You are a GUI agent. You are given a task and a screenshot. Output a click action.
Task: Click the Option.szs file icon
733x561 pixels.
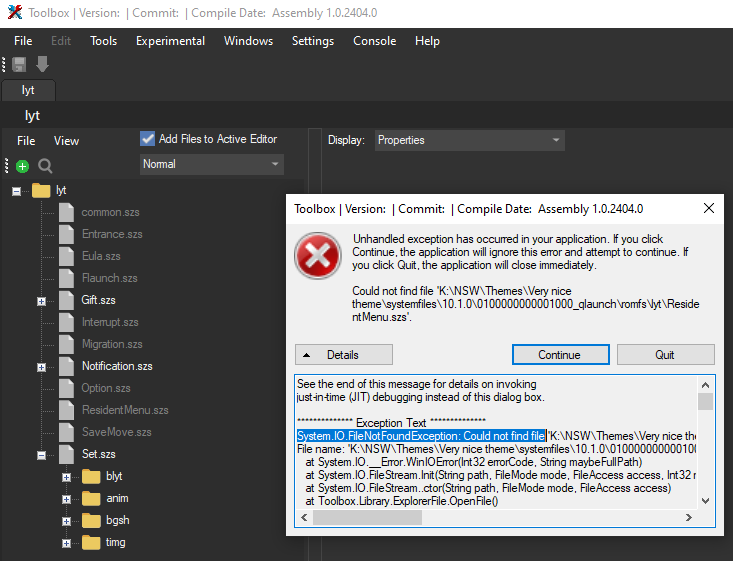pyautogui.click(x=66, y=388)
